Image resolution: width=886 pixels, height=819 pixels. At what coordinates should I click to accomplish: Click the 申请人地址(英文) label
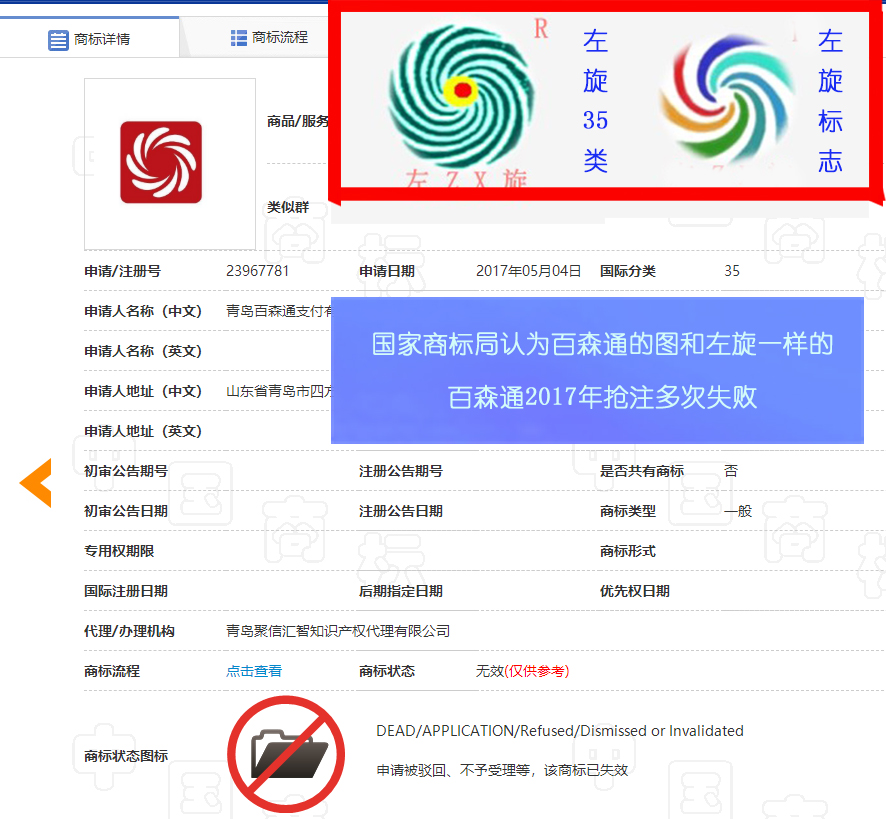pos(143,431)
